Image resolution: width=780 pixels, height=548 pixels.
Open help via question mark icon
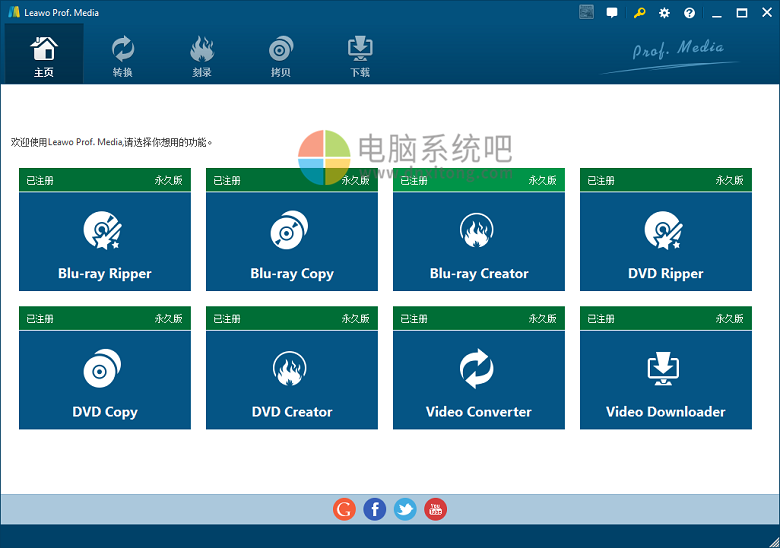[x=690, y=13]
